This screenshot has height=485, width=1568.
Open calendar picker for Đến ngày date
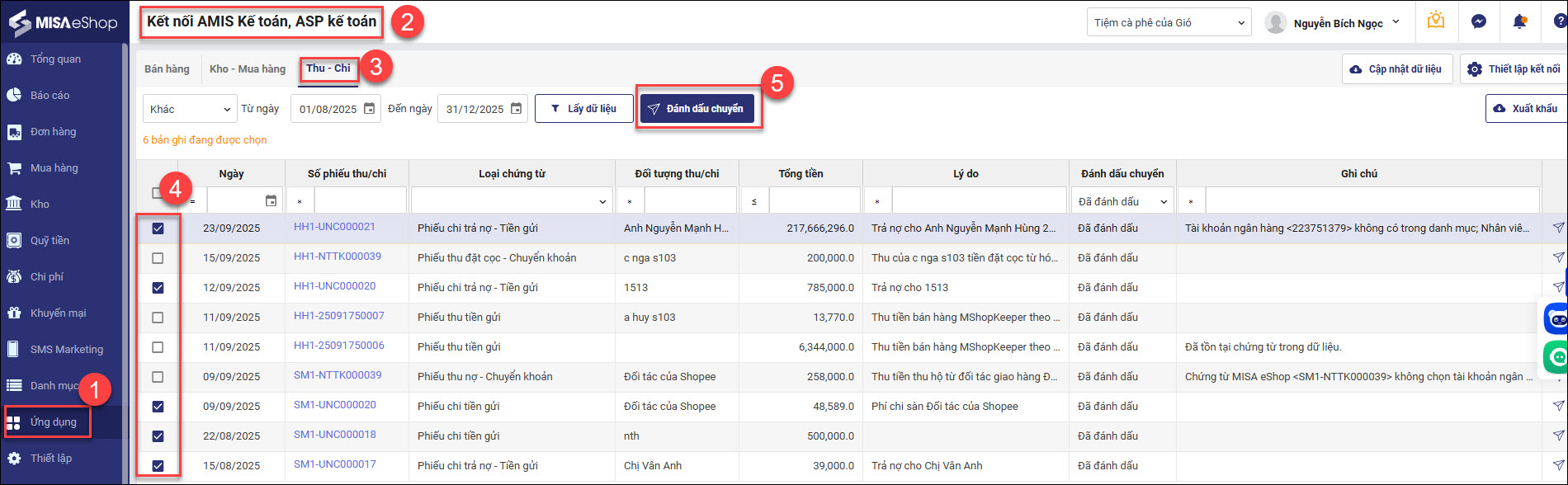(x=516, y=109)
